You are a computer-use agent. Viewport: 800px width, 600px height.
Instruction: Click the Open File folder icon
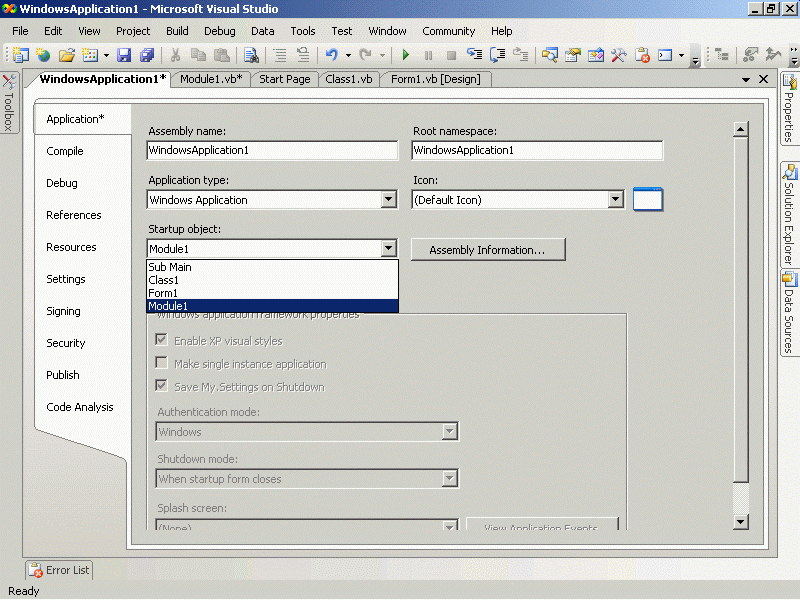point(66,56)
